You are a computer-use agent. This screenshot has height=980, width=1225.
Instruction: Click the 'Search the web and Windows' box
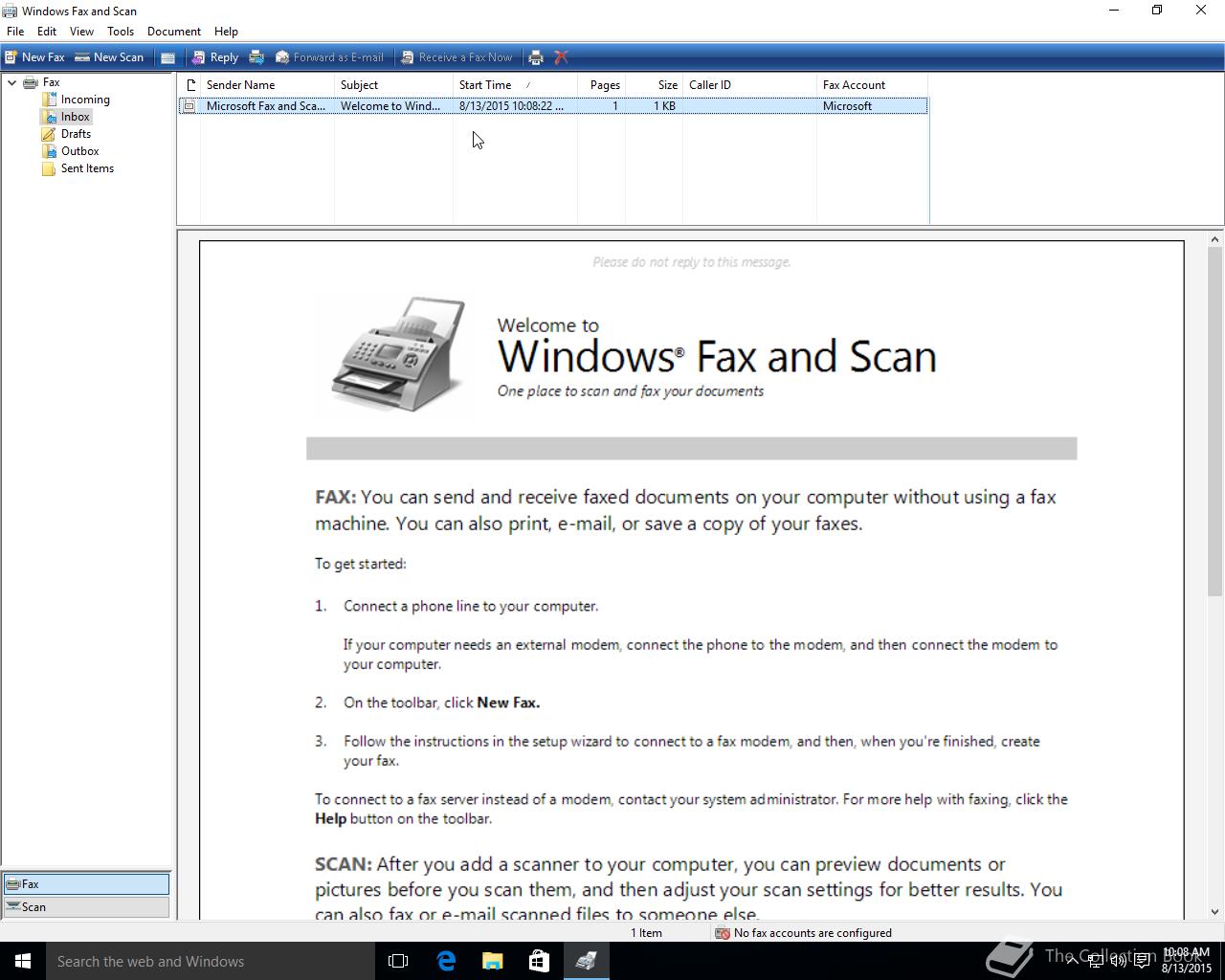pyautogui.click(x=211, y=961)
